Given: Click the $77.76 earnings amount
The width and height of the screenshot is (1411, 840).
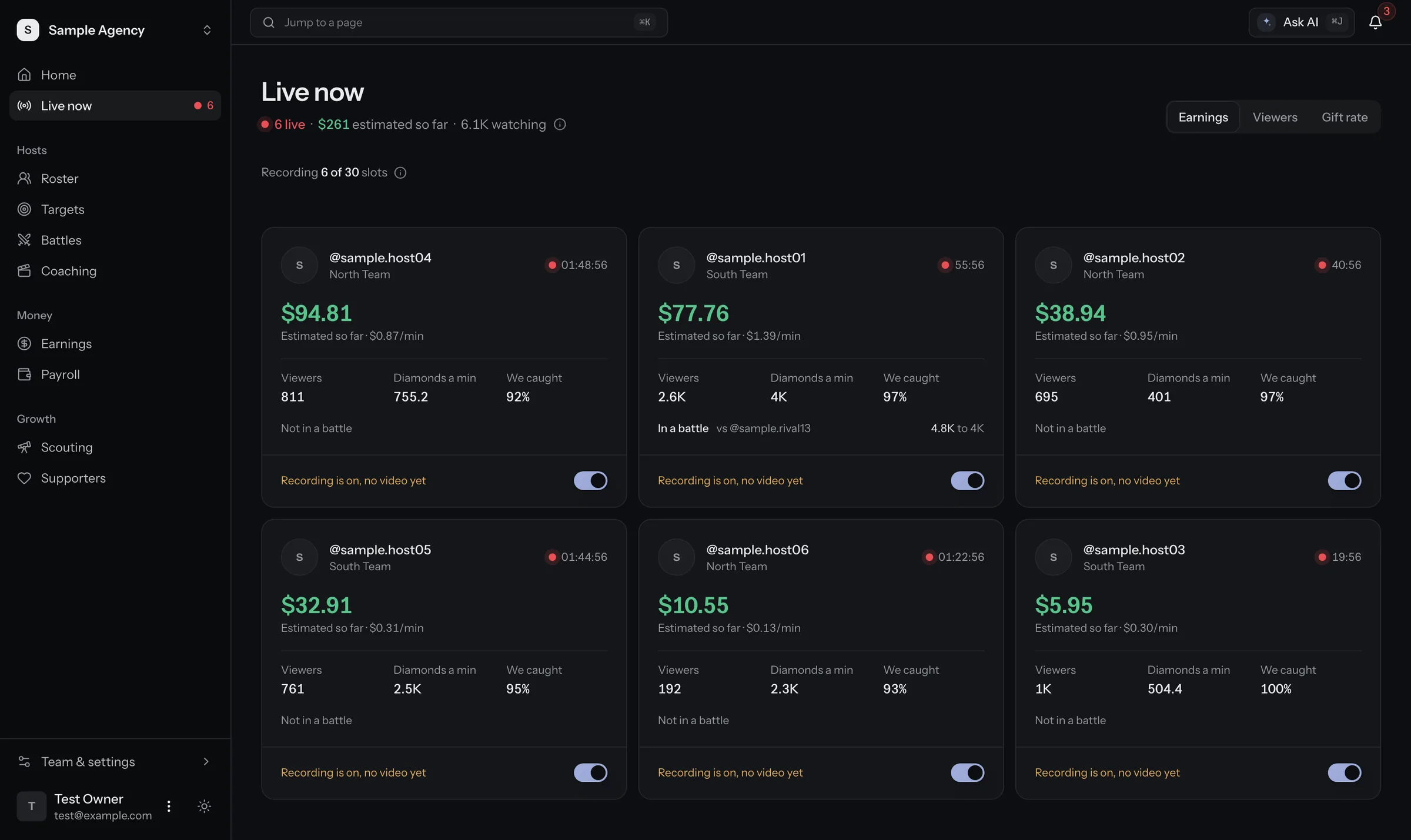Looking at the screenshot, I should coord(693,313).
